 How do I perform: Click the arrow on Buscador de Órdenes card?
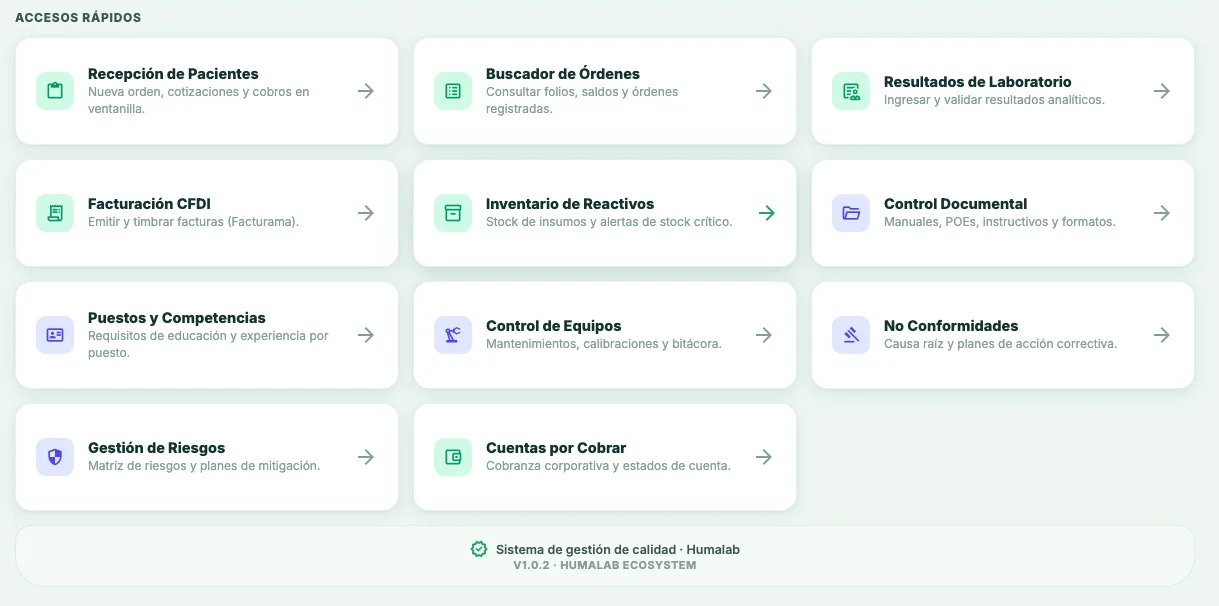coord(764,91)
